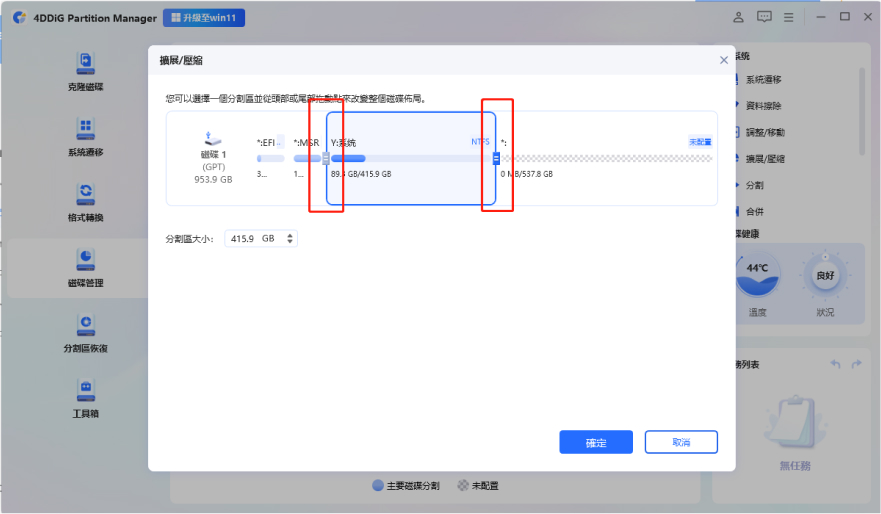The image size is (881, 514).
Task: Click the 主要磁碟分割 legend item
Action: [406, 485]
